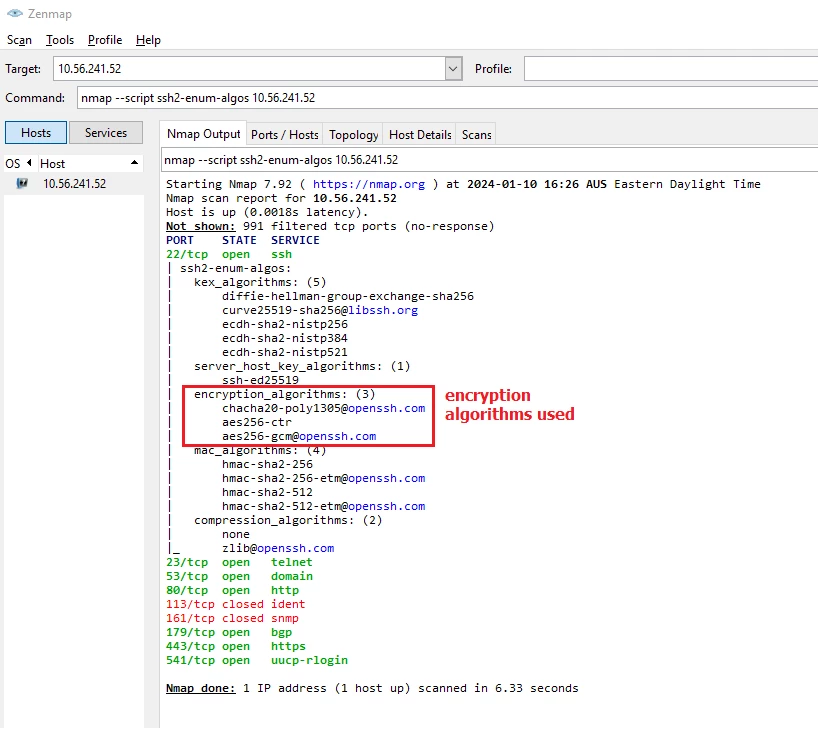The height and width of the screenshot is (732, 818).
Task: Click openssh.com link after zlib
Action: [x=295, y=548]
